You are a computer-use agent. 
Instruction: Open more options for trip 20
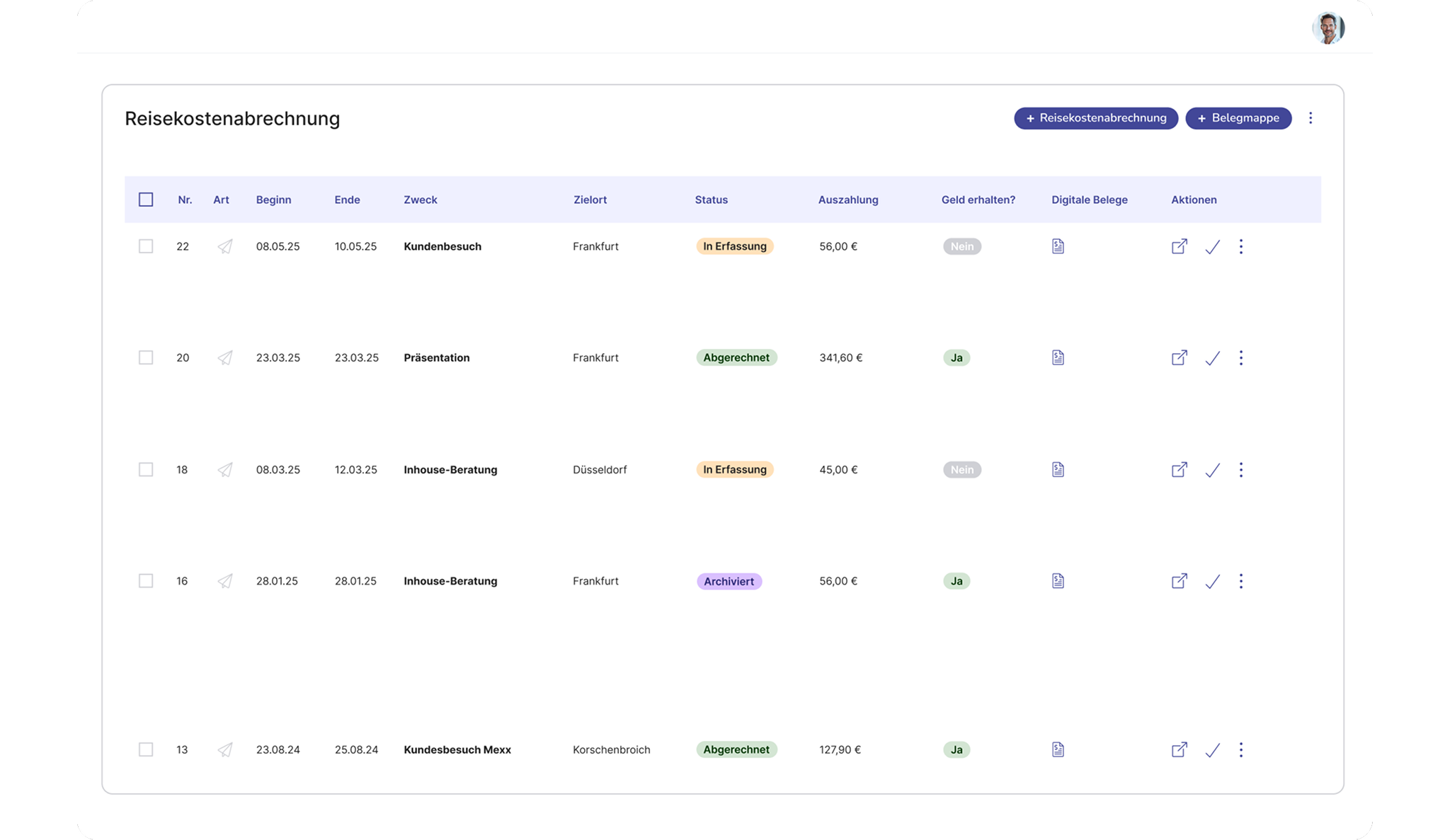pyautogui.click(x=1240, y=357)
